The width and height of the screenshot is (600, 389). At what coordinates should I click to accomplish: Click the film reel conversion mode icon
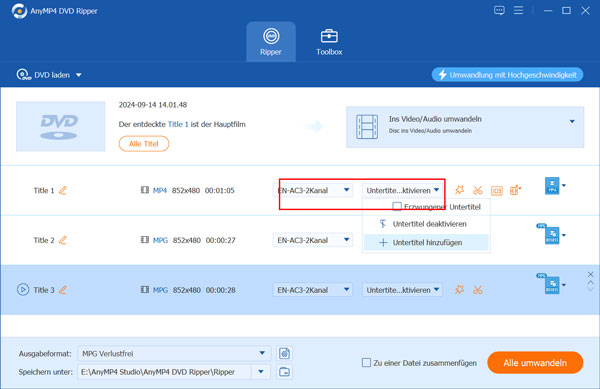(367, 127)
